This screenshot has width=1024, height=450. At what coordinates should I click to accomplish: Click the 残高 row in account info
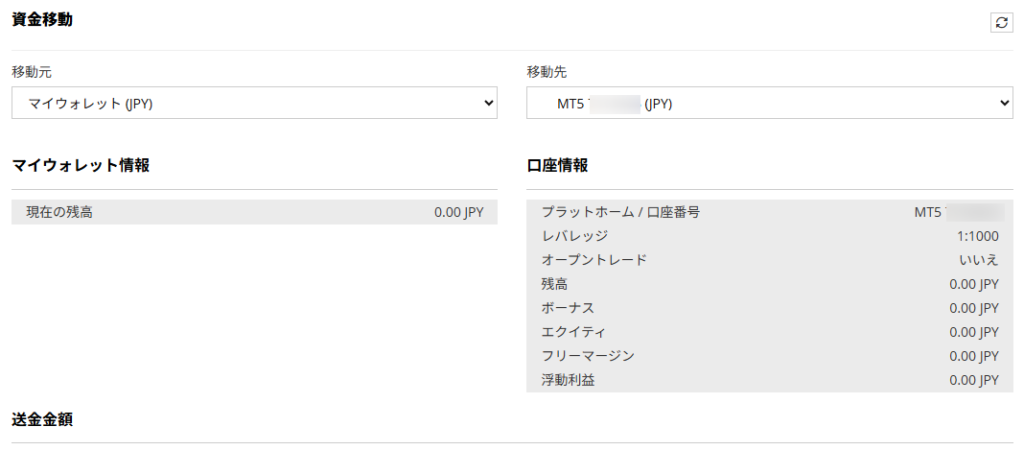pos(769,284)
